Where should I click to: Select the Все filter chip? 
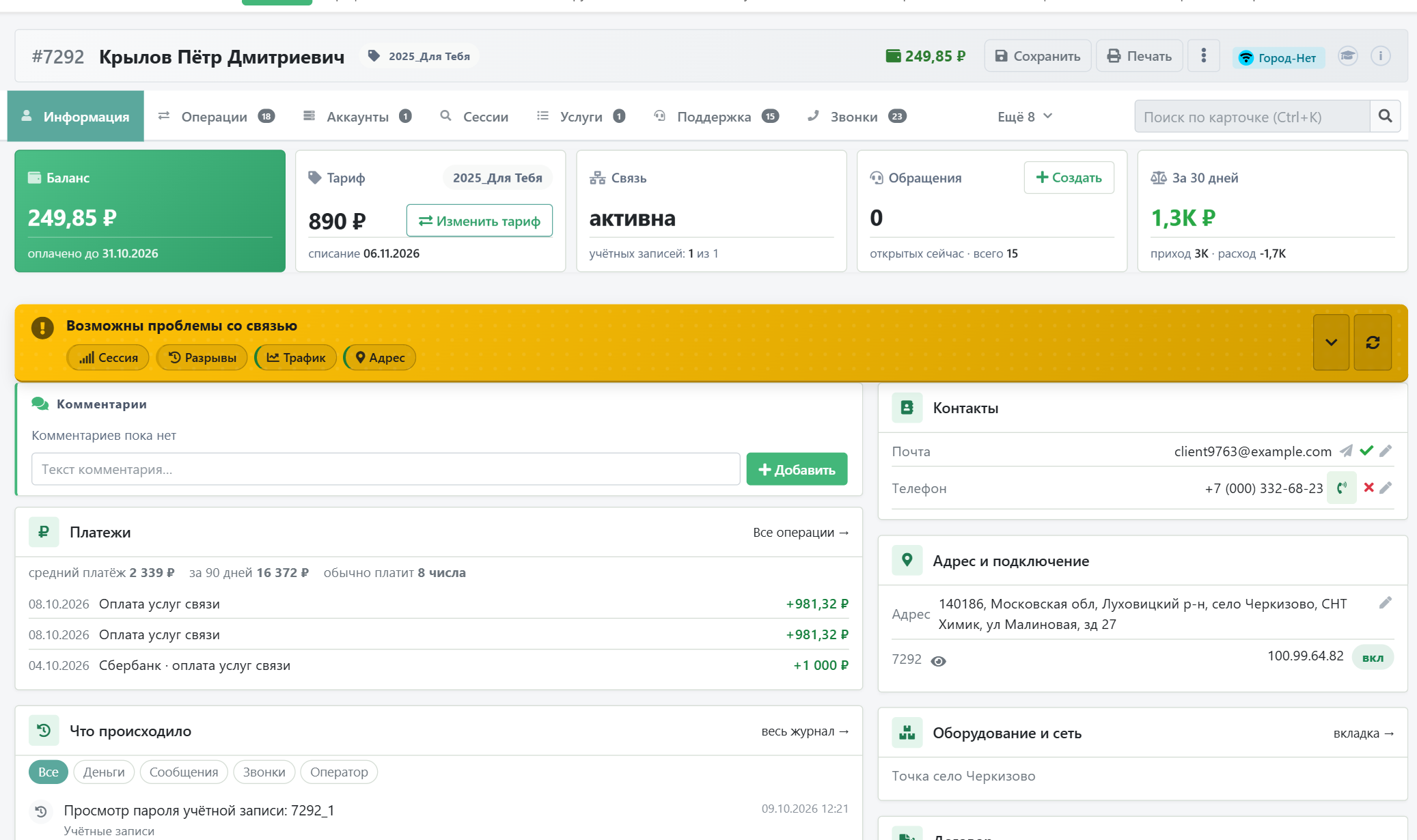48,772
